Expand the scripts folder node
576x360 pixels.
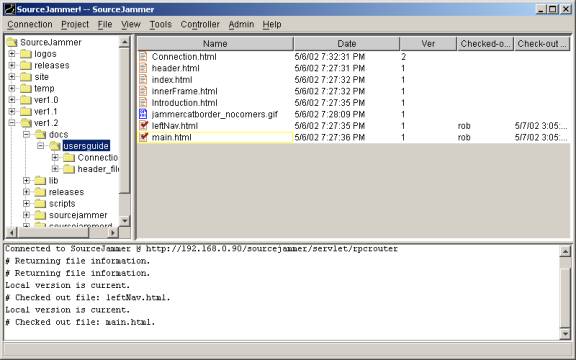(x=26, y=204)
